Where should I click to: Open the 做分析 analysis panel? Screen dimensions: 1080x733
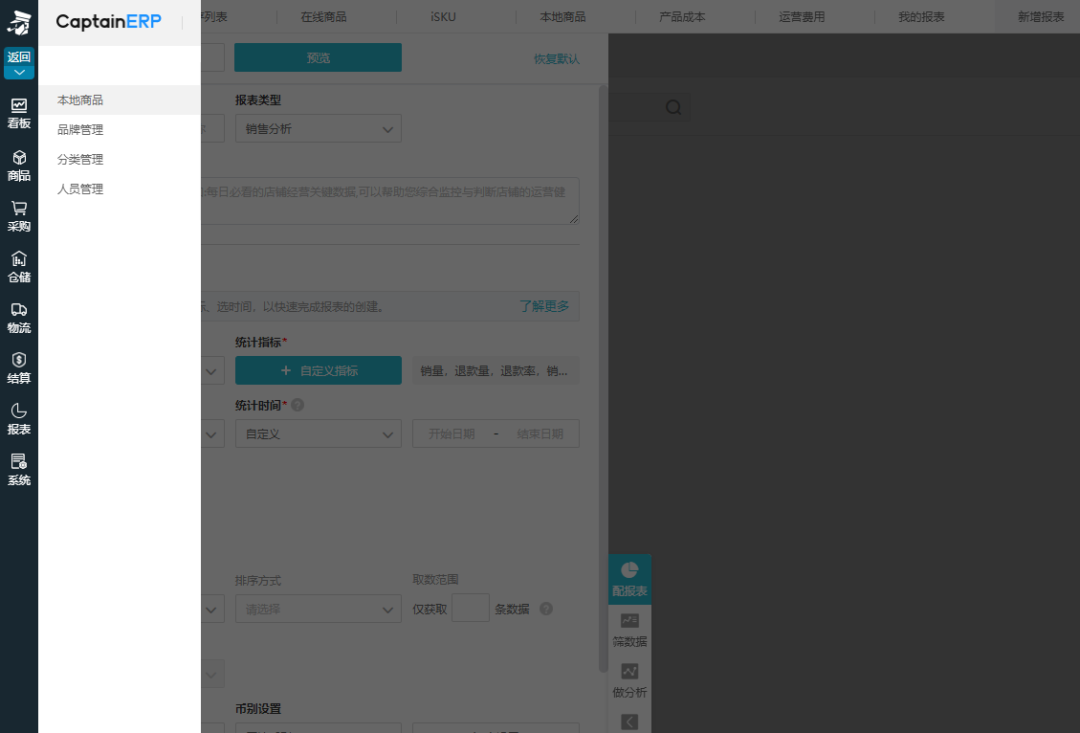coord(629,680)
